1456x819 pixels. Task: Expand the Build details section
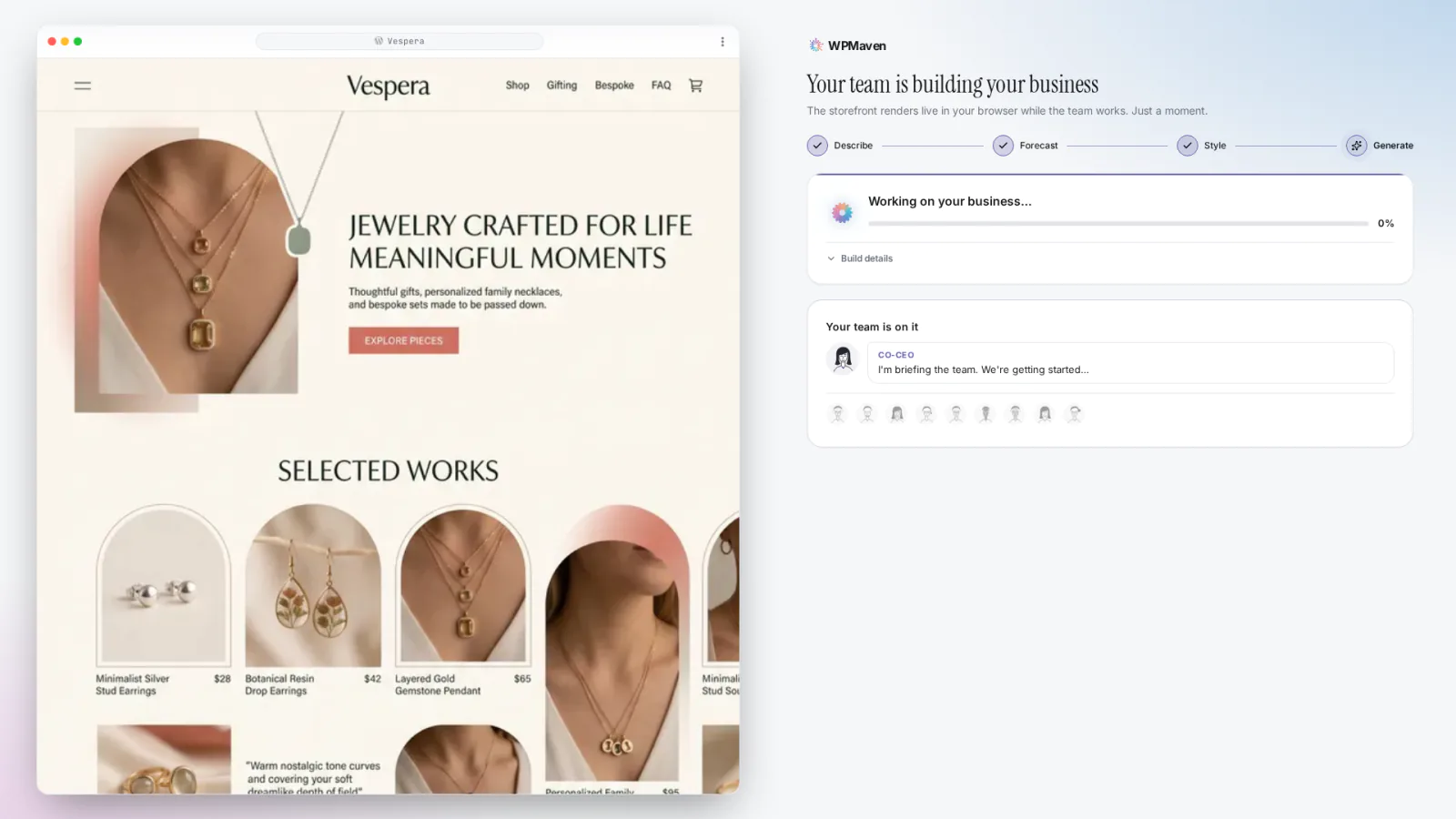(x=860, y=258)
